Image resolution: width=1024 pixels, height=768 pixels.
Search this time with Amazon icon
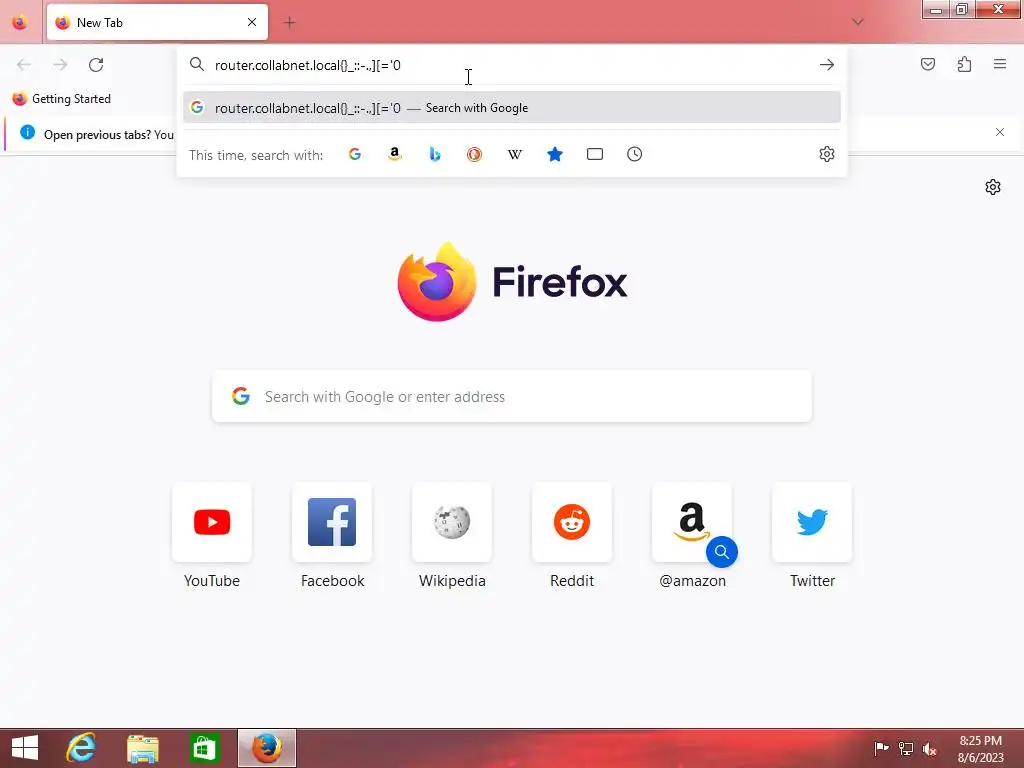coord(394,154)
